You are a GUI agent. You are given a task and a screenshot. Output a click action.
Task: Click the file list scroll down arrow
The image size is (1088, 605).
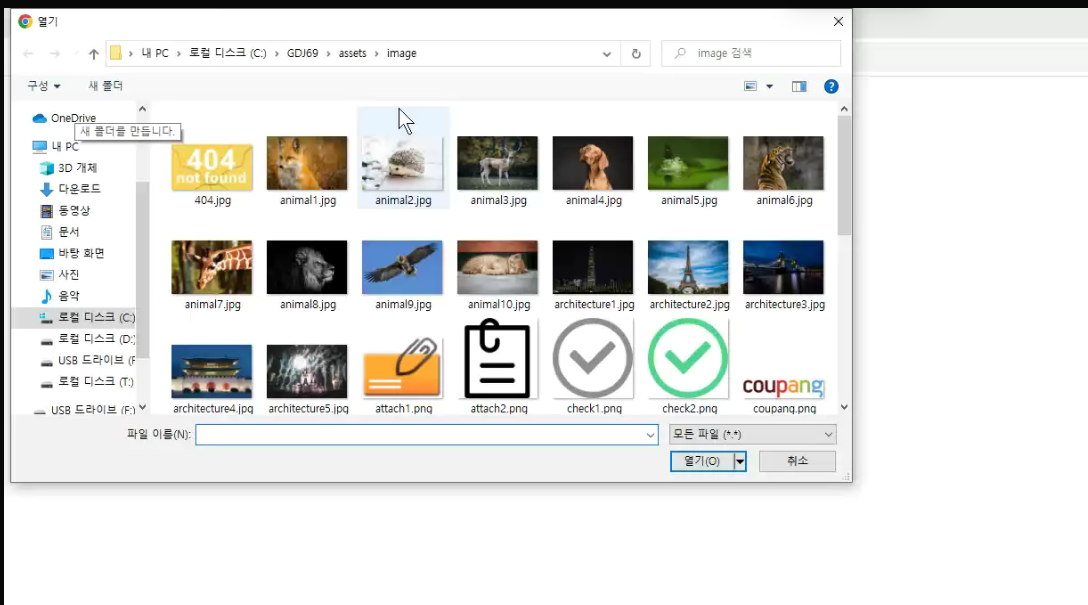point(844,407)
